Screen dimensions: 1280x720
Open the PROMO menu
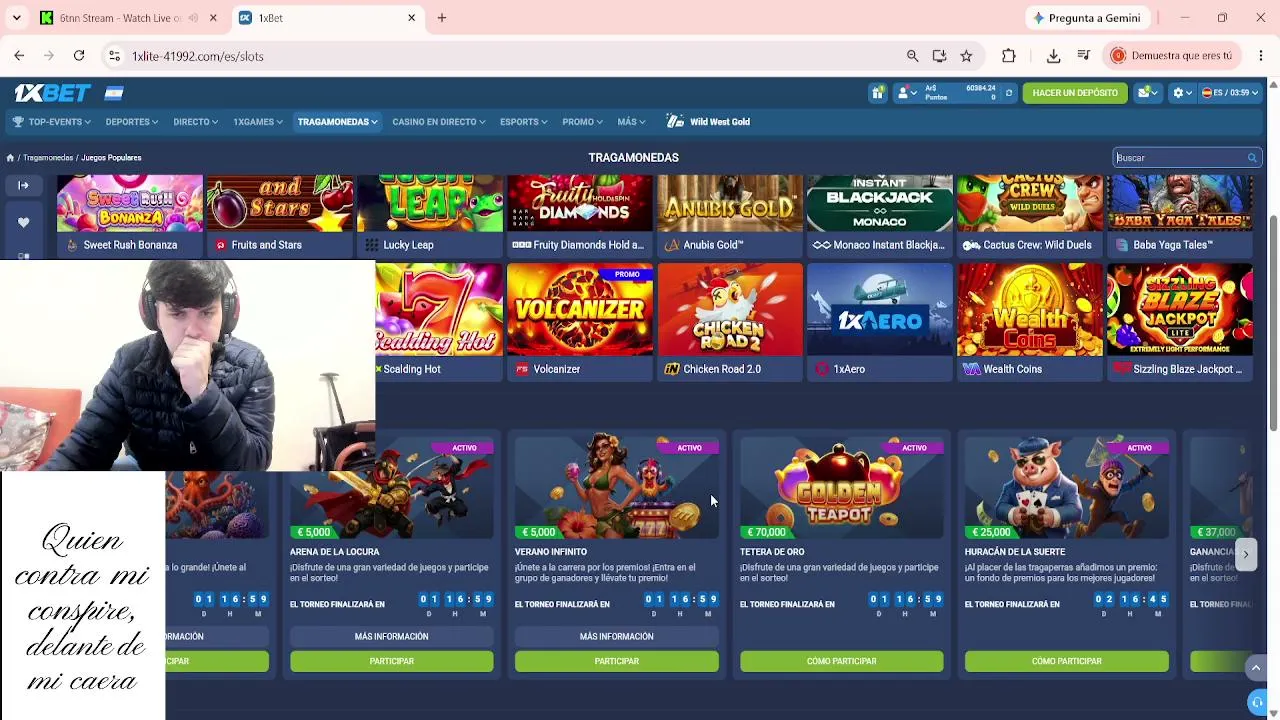(x=582, y=122)
